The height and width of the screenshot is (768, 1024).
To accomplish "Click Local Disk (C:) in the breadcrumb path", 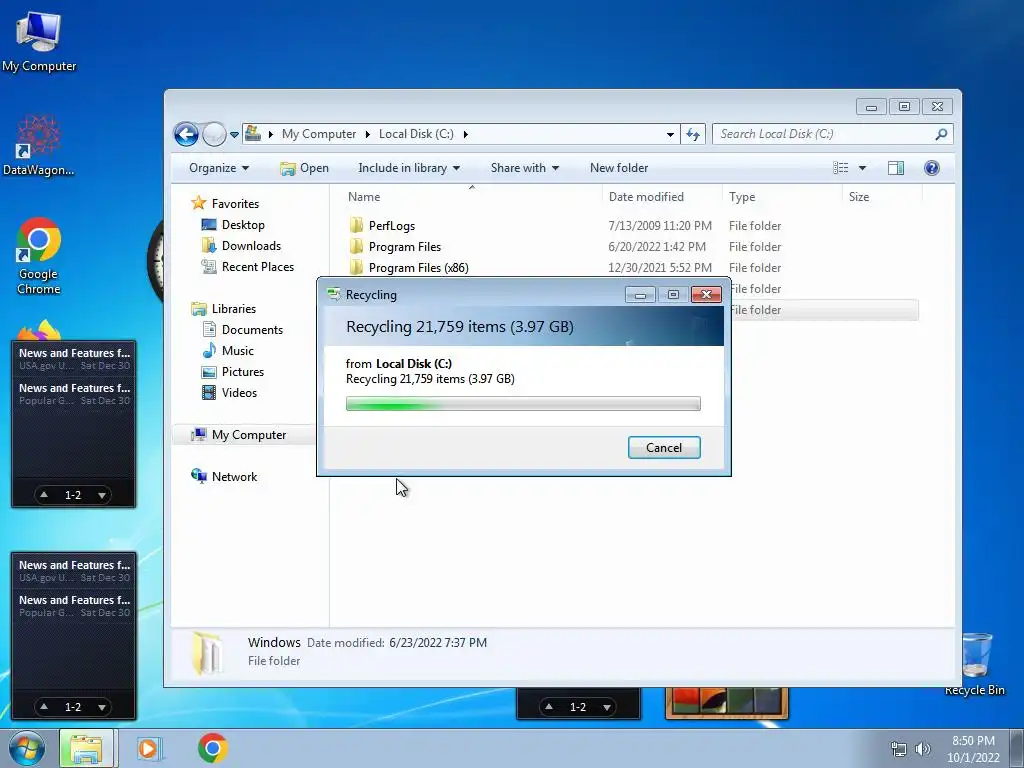I will [x=416, y=134].
